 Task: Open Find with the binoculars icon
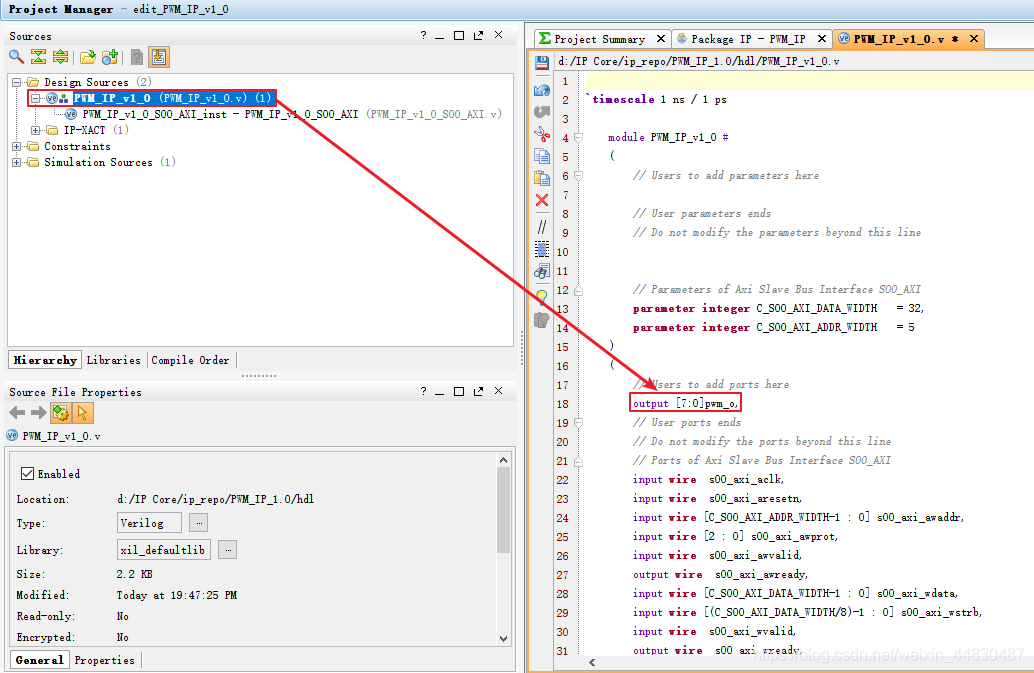click(x=542, y=271)
